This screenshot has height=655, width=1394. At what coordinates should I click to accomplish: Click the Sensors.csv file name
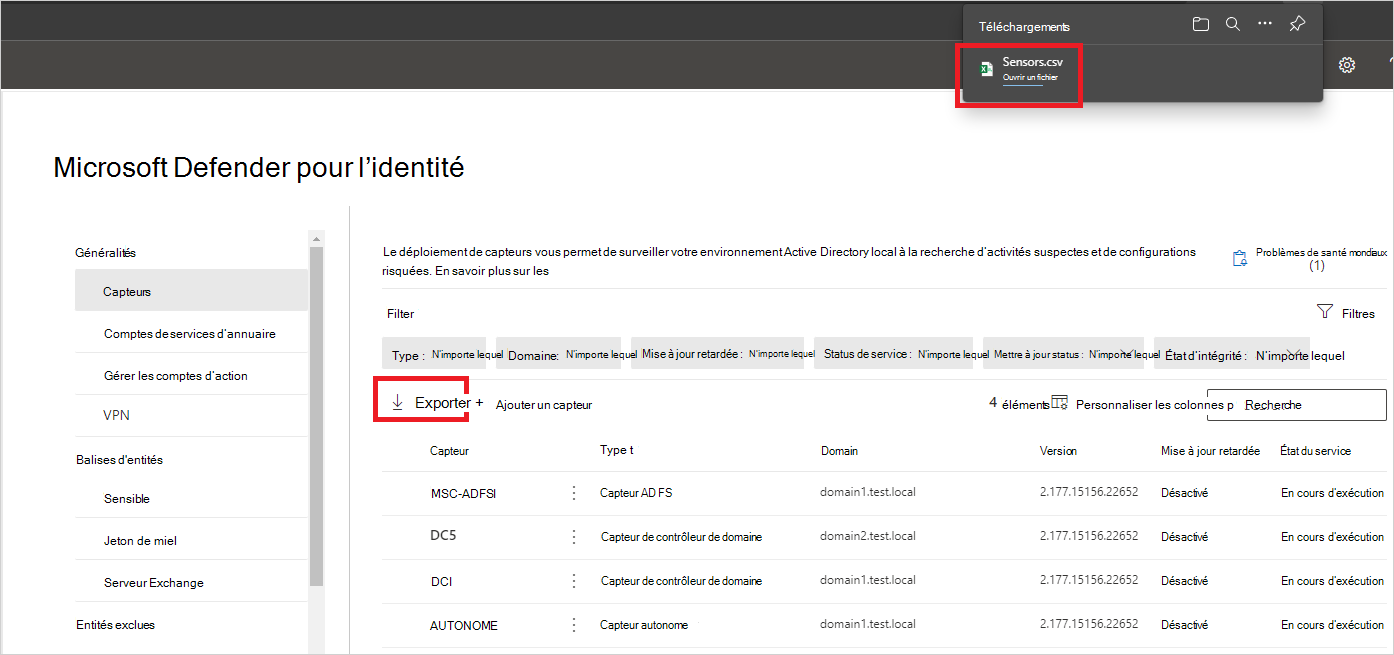1033,62
